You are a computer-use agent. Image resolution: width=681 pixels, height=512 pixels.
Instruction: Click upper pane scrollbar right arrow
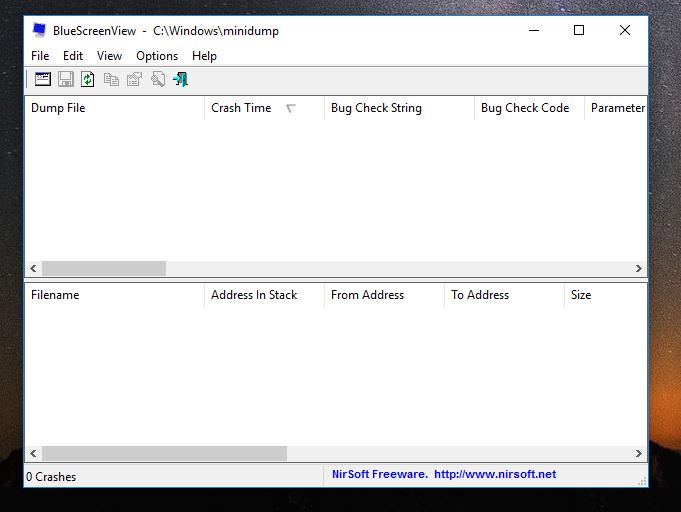(x=638, y=268)
